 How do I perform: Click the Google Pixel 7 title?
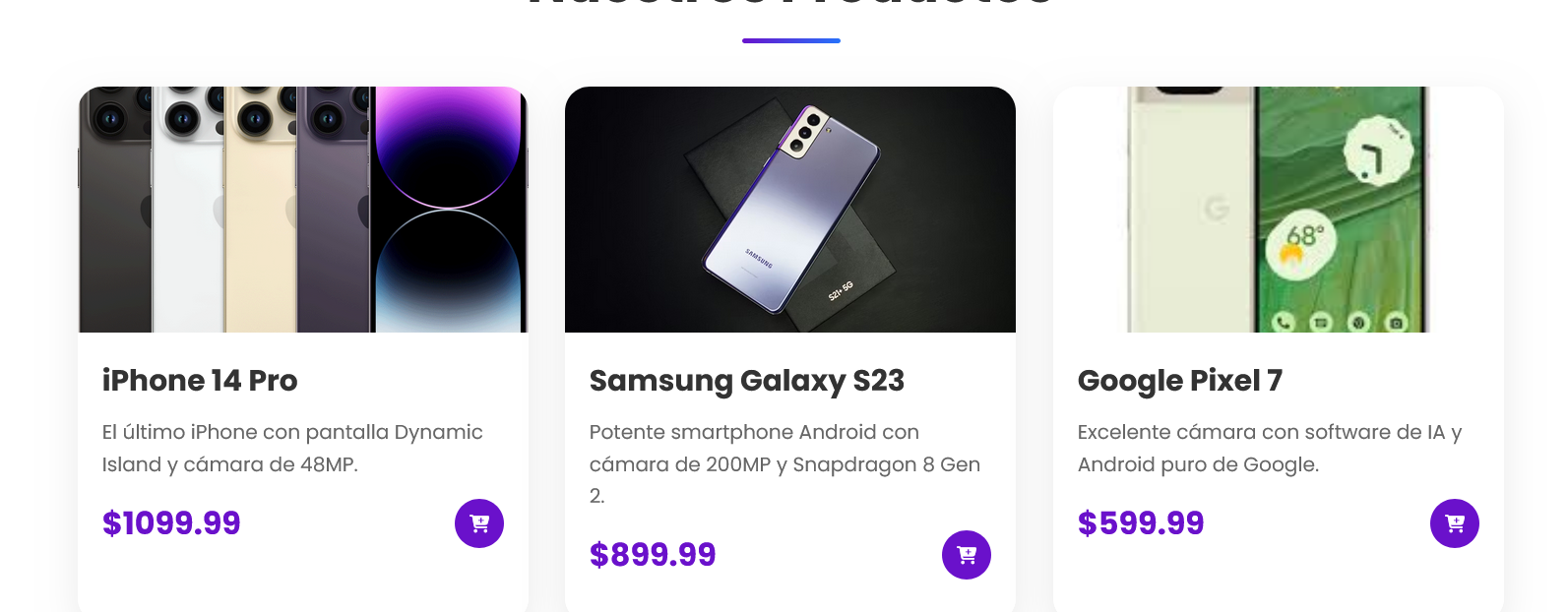tap(1179, 381)
